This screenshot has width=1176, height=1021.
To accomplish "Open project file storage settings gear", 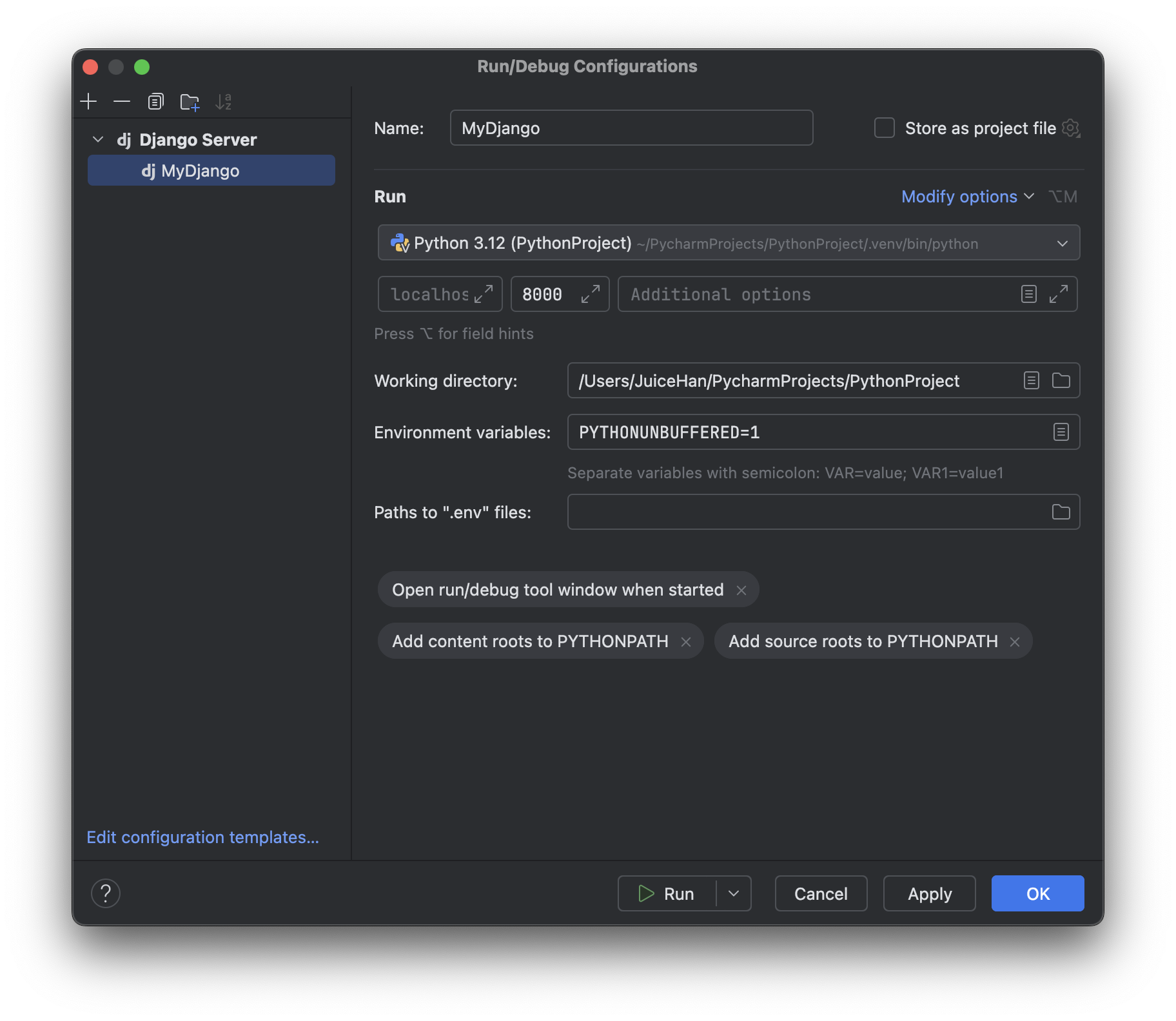I will click(1071, 128).
